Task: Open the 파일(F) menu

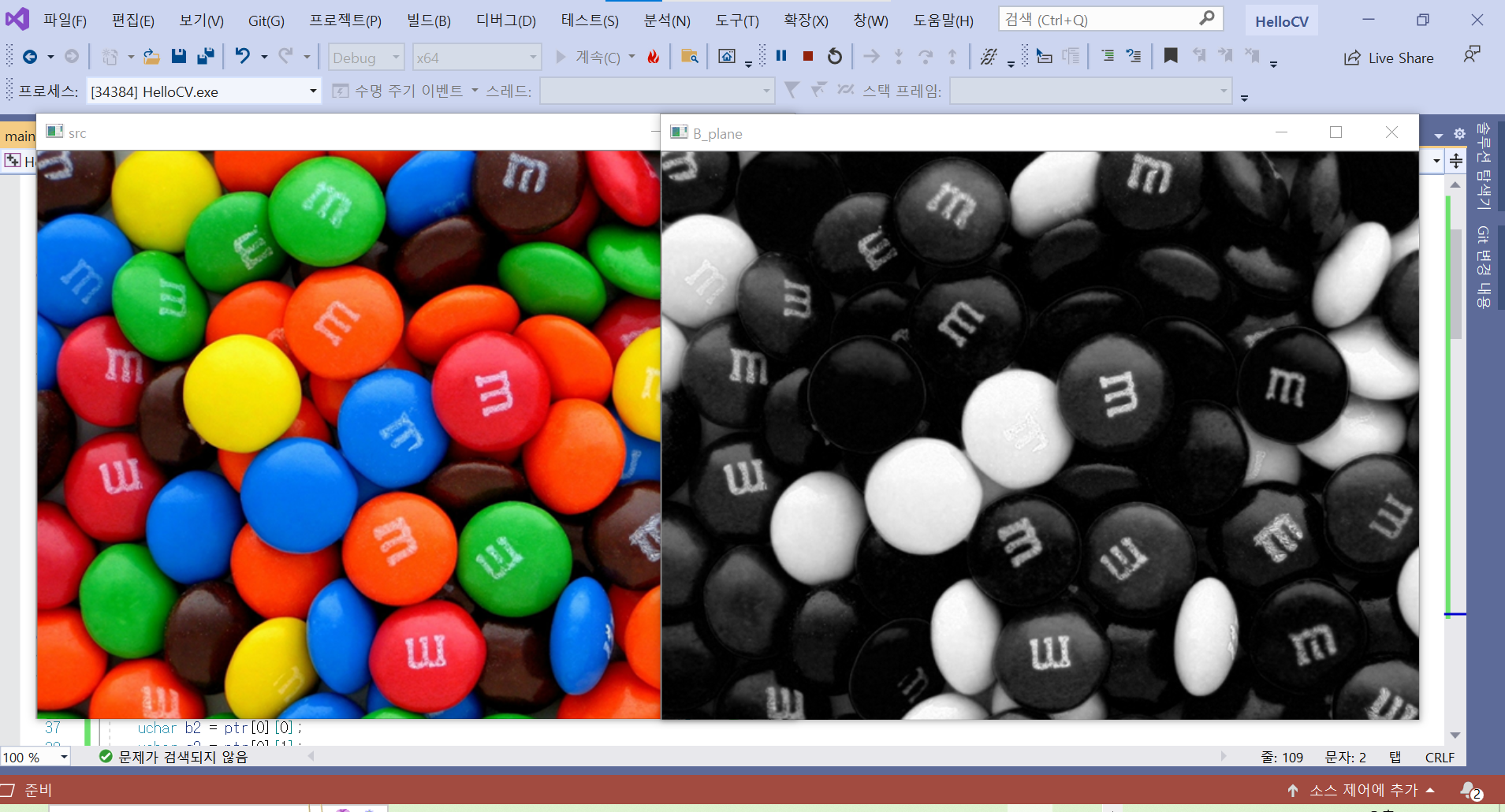Action: pos(65,20)
